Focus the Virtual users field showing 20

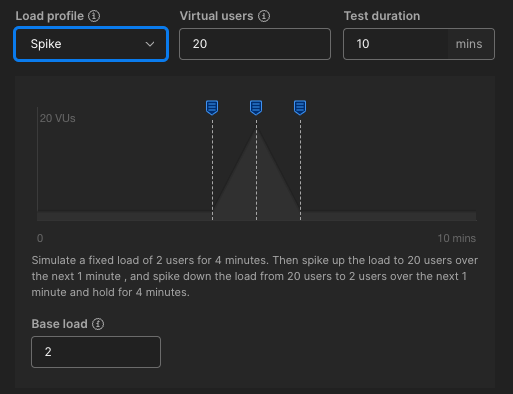[255, 44]
